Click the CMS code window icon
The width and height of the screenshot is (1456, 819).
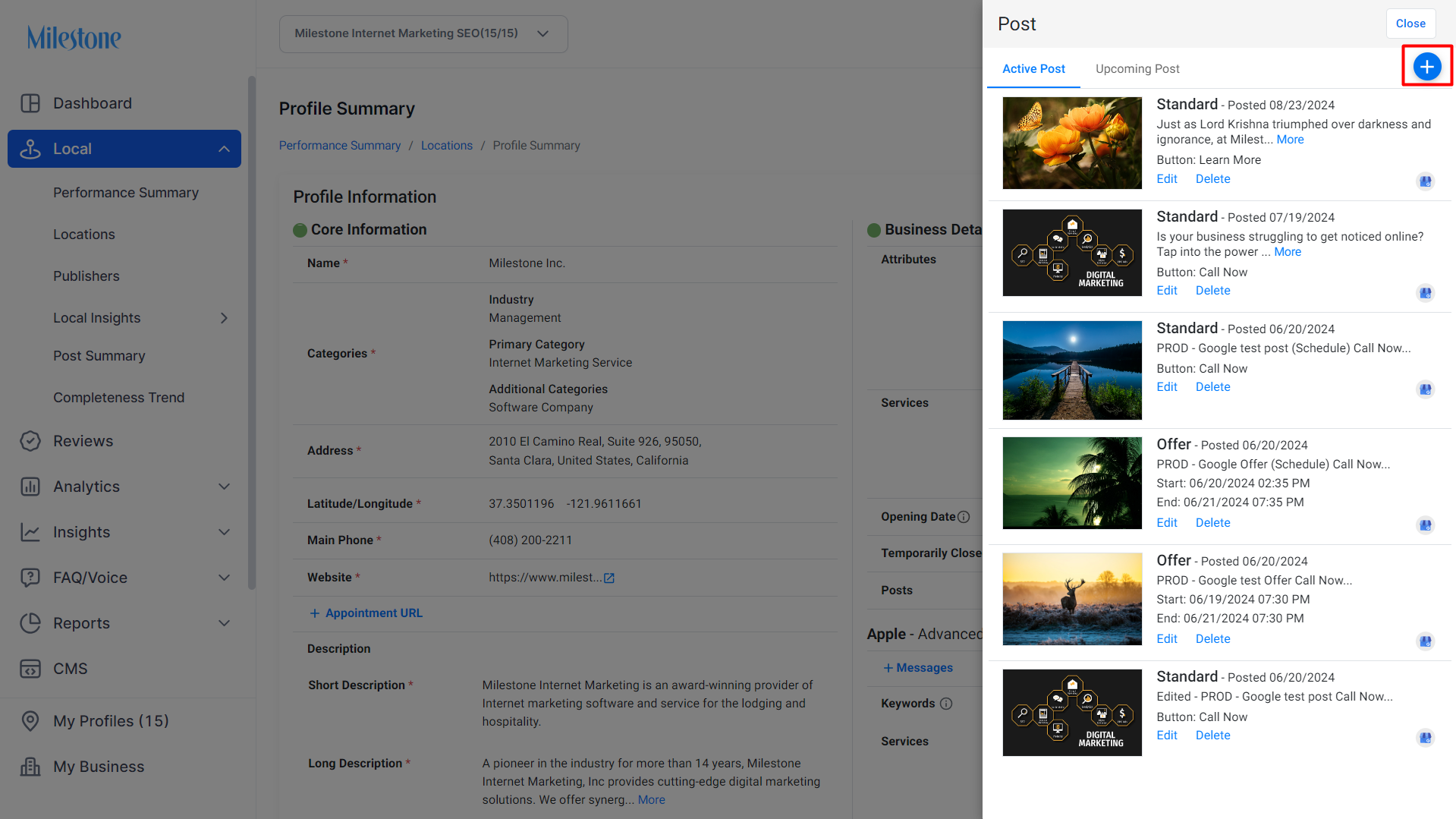point(30,669)
